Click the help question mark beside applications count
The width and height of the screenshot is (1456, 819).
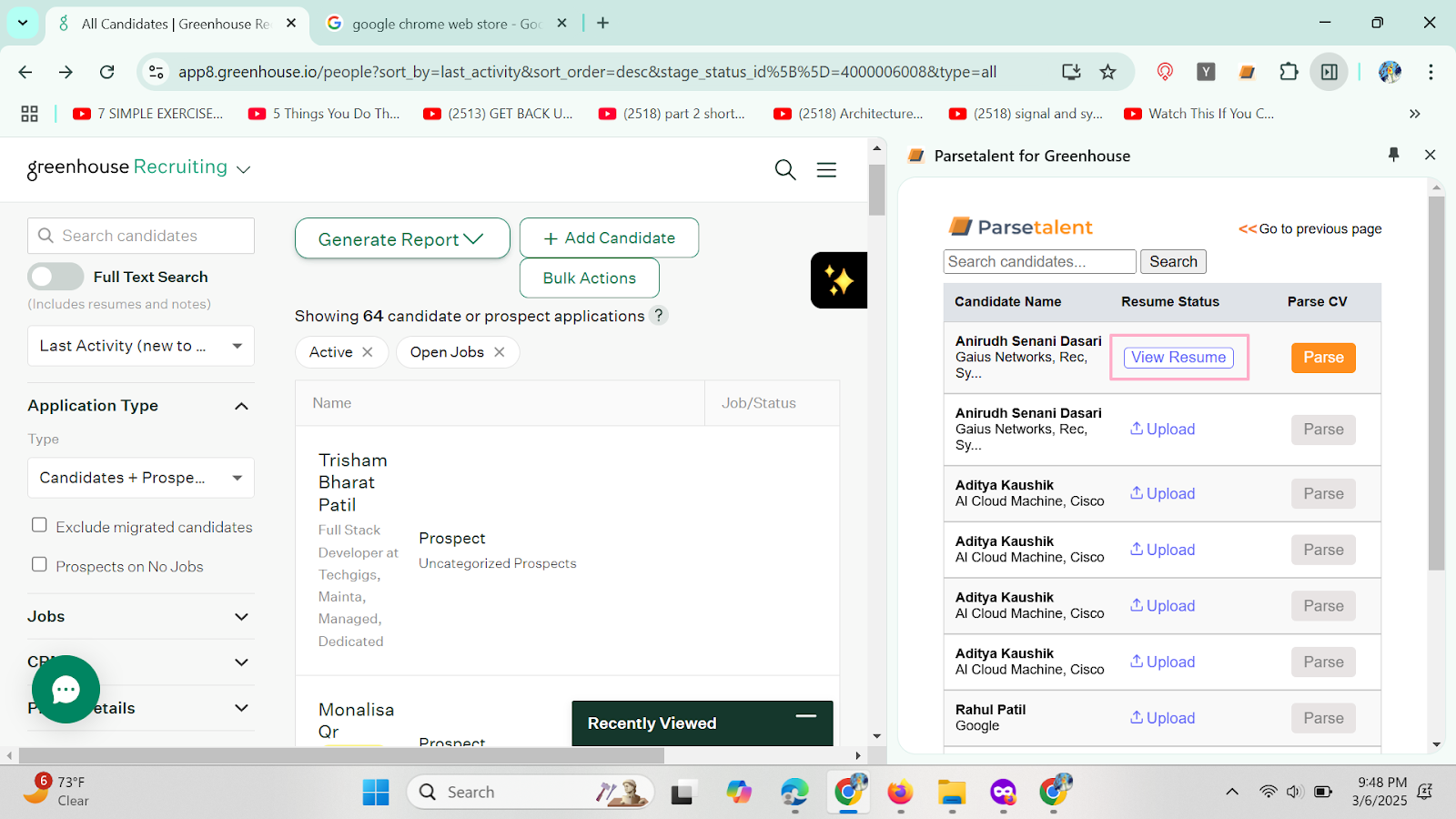pos(660,315)
